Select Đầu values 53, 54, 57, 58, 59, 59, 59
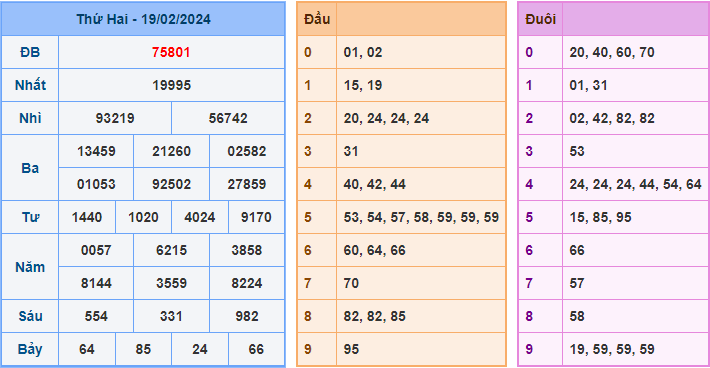This screenshot has width=710, height=368. [421, 217]
